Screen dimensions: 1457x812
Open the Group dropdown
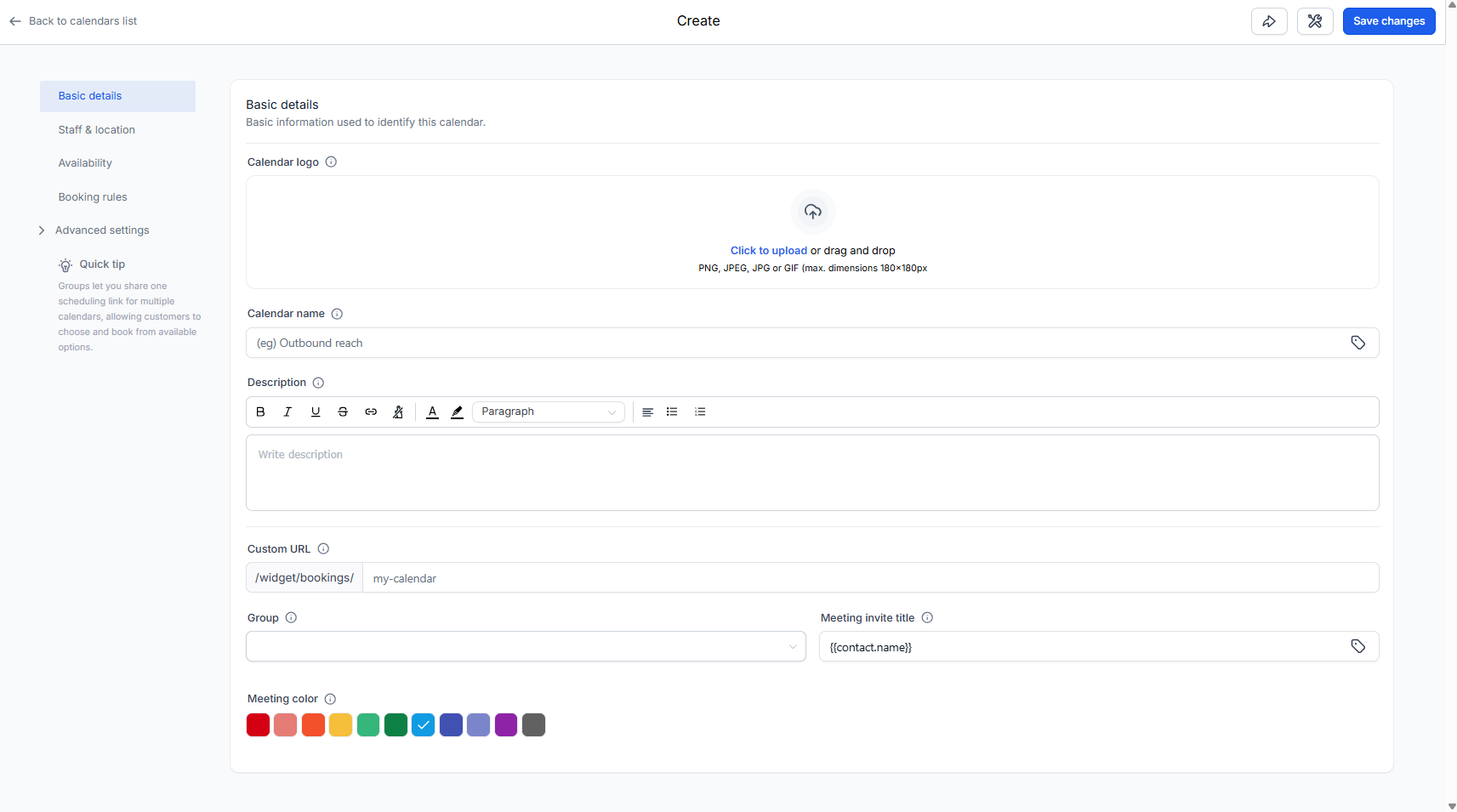pyautogui.click(x=526, y=647)
